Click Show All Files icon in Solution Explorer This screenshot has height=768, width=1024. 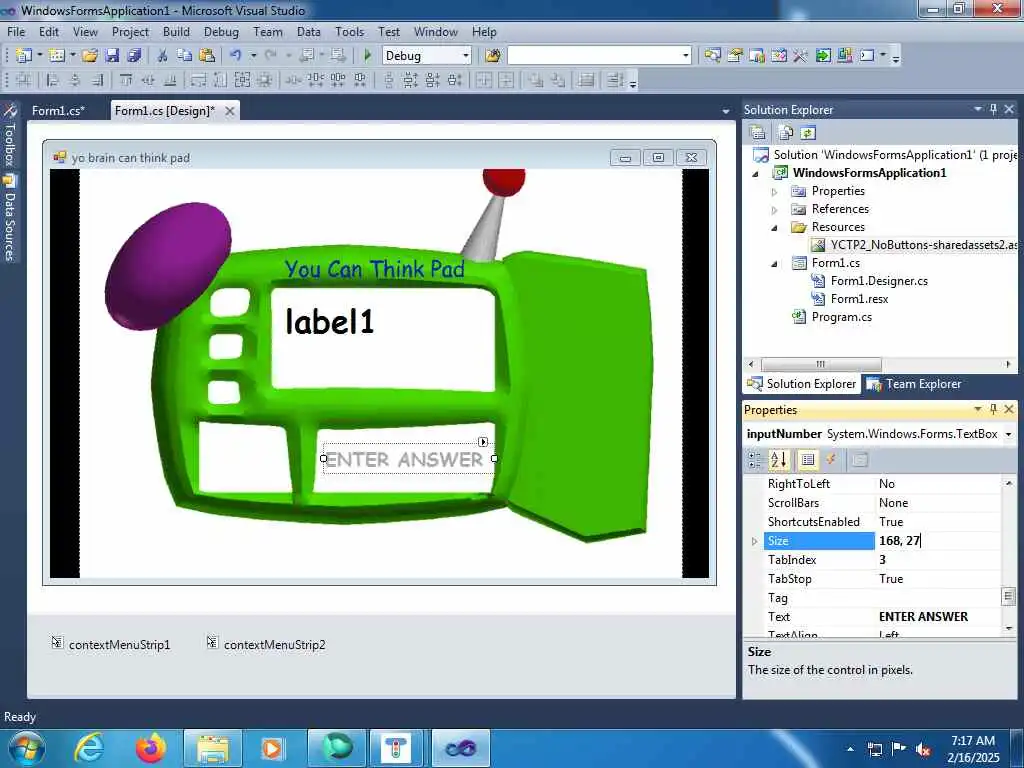[786, 133]
